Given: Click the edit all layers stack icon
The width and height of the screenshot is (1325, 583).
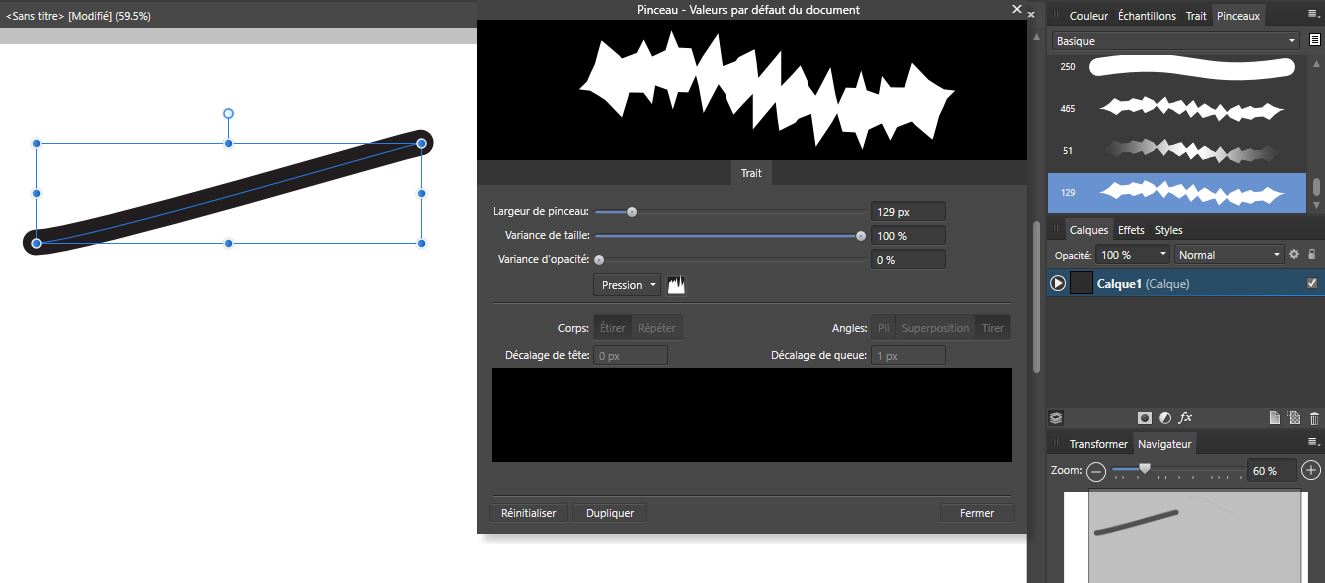Looking at the screenshot, I should coord(1056,418).
